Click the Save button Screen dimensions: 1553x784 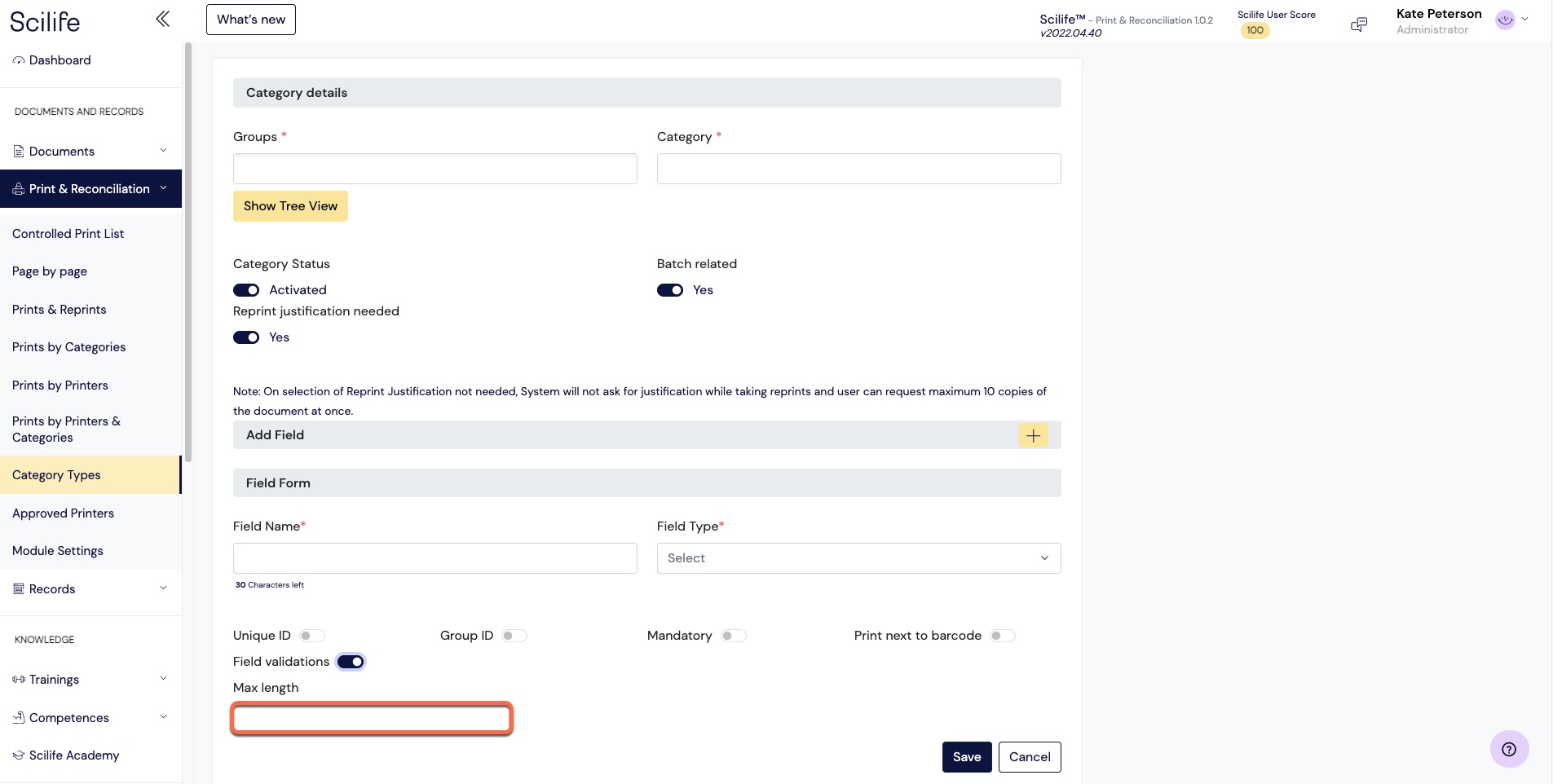pyautogui.click(x=967, y=757)
